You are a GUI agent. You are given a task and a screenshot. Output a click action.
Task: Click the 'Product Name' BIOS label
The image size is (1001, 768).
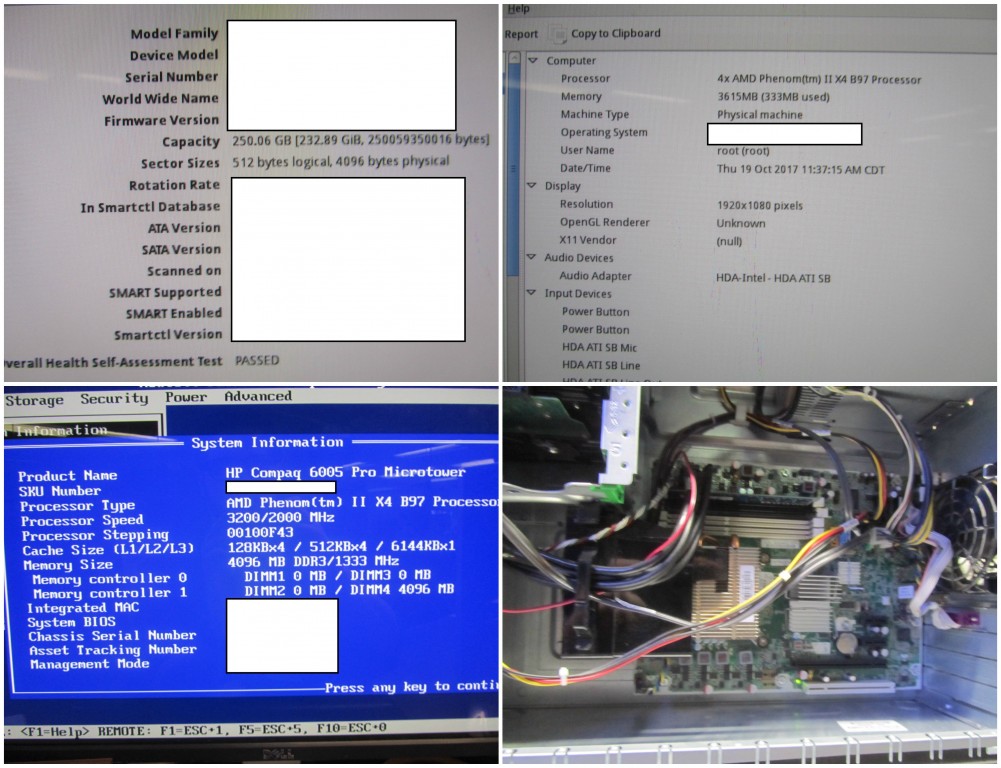(68, 476)
